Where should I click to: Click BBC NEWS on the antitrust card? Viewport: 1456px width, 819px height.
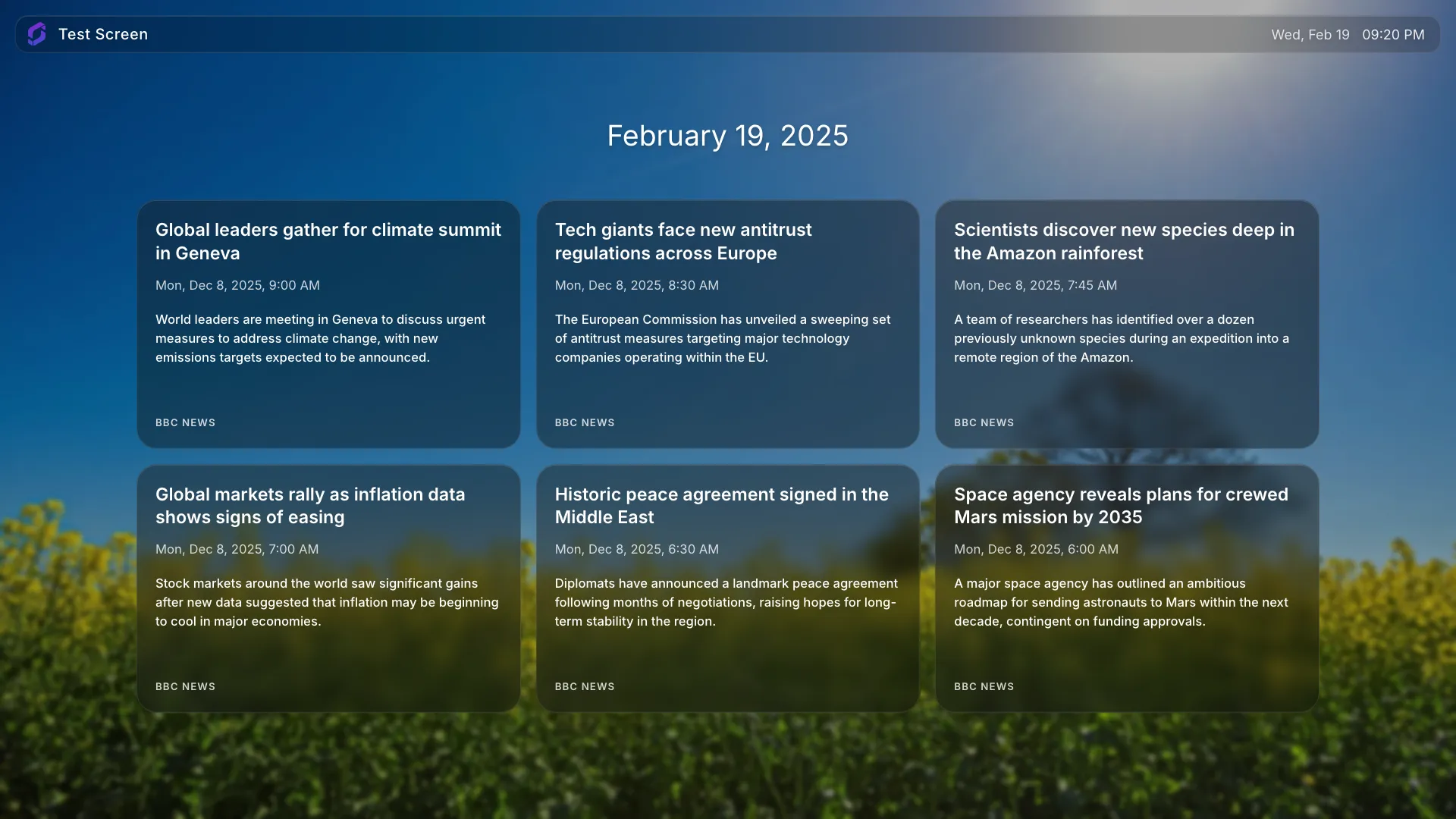585,422
